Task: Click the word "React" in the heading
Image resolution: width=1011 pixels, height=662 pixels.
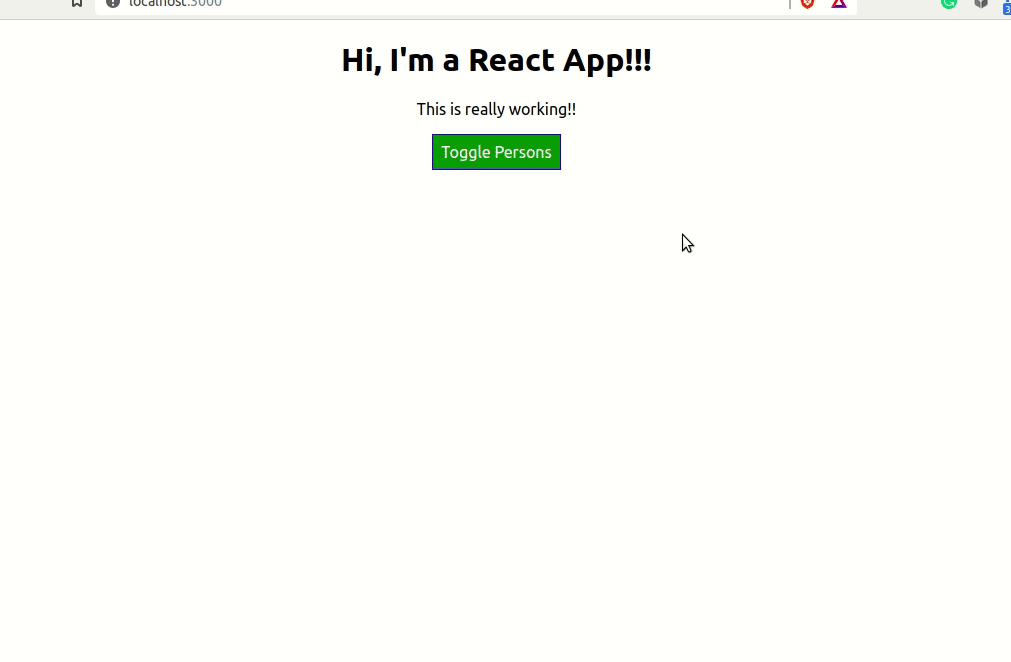Action: [x=511, y=60]
